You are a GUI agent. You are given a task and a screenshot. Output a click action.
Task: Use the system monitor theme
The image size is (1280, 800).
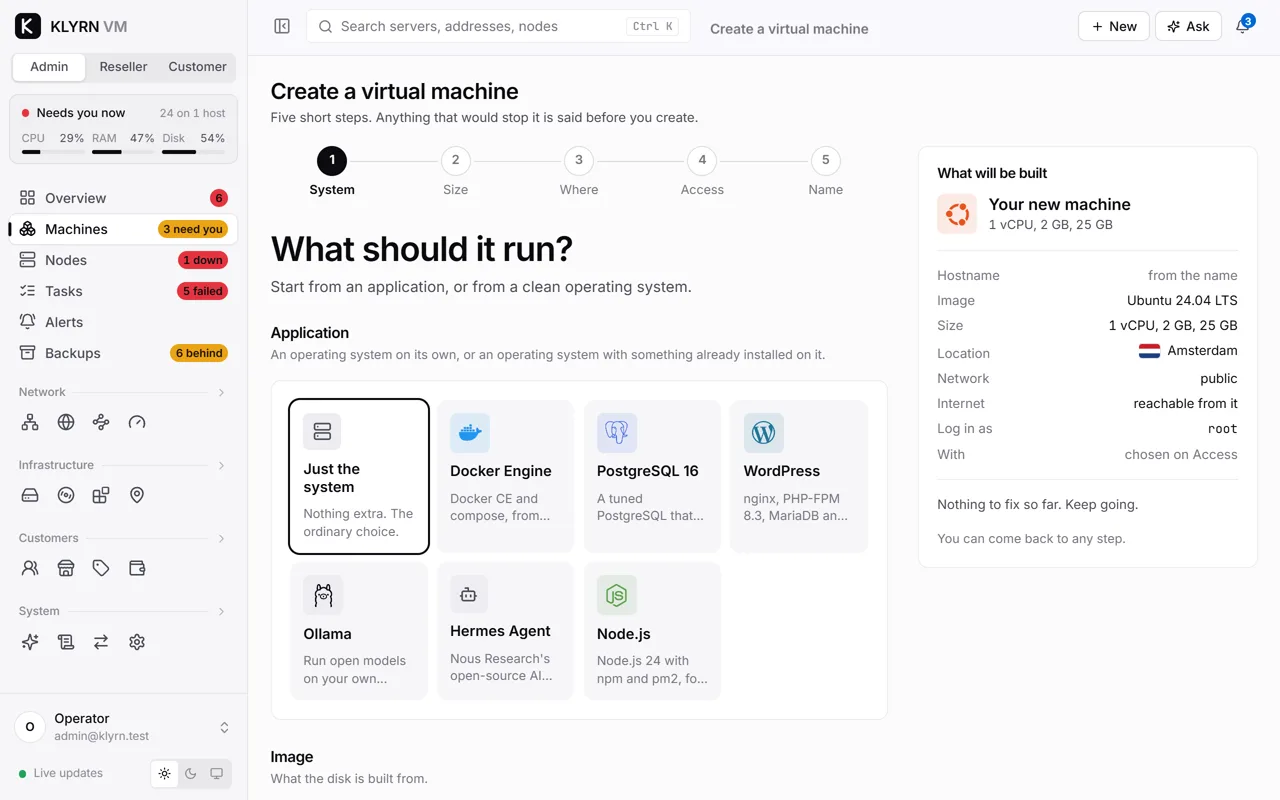click(217, 773)
